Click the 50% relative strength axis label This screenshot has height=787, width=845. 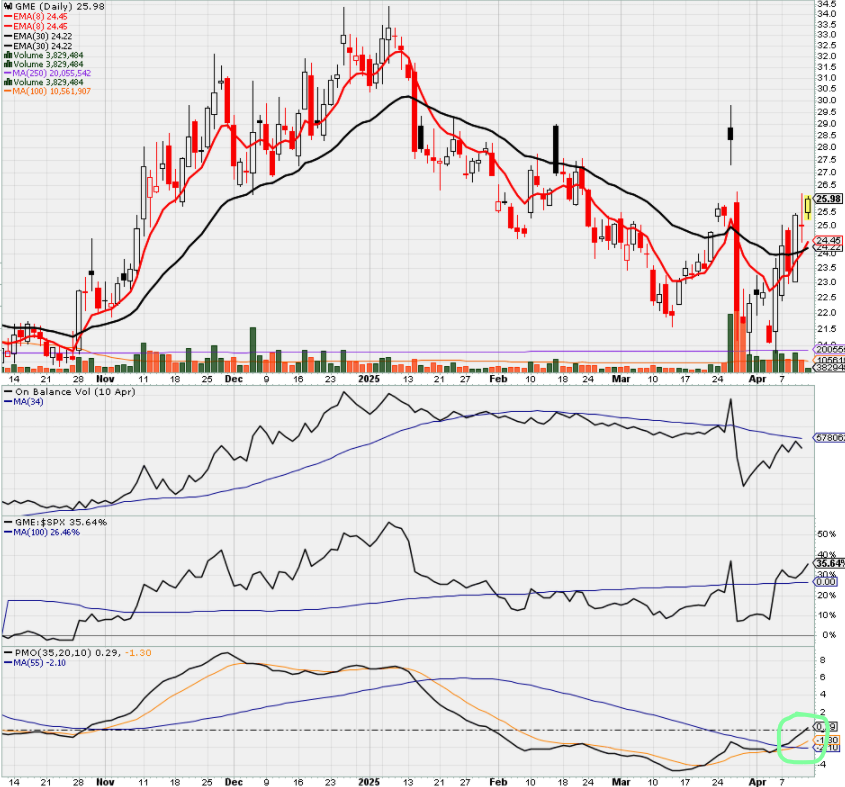coord(827,534)
